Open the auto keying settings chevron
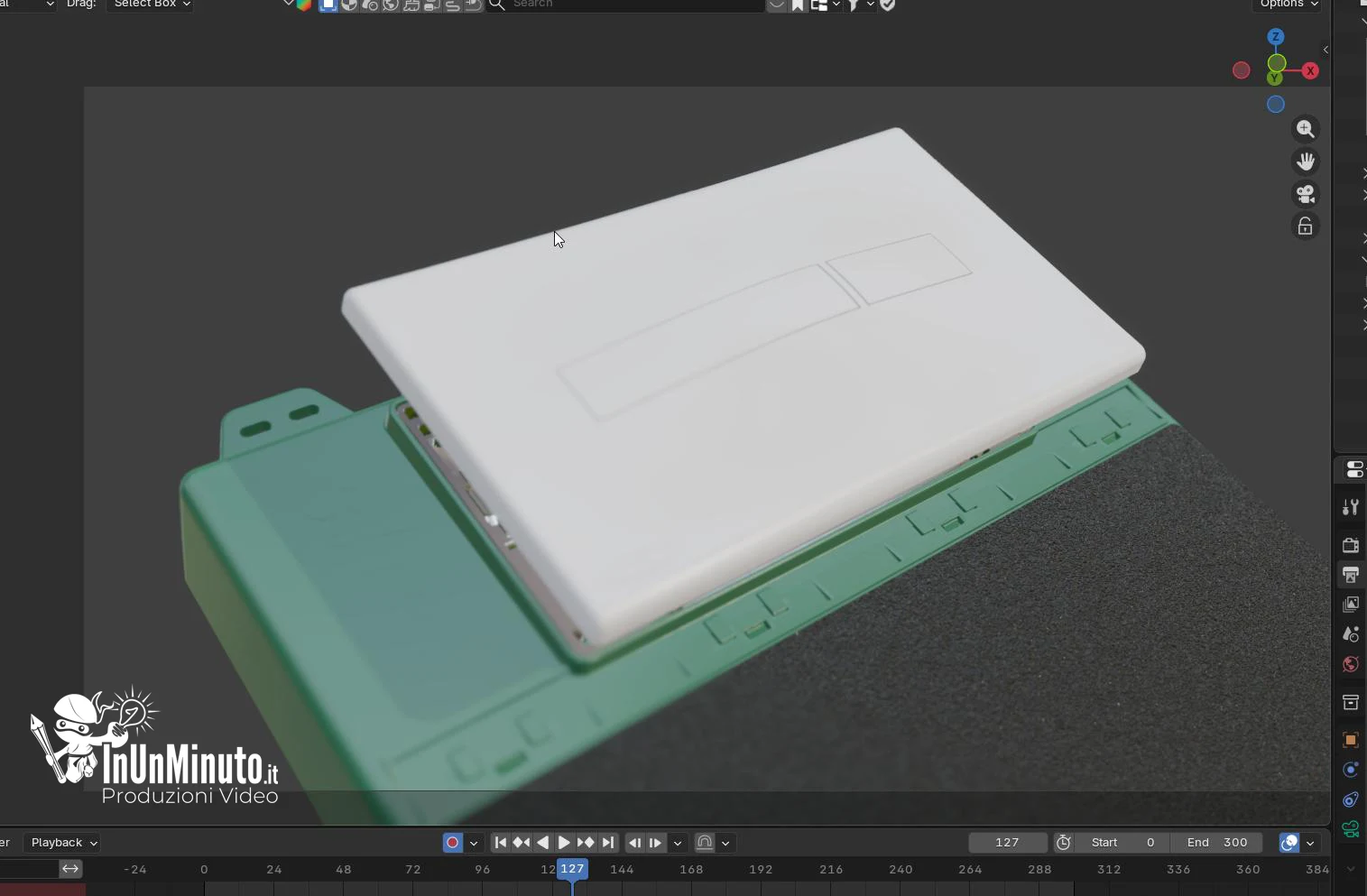Viewport: 1367px width, 896px height. (x=473, y=842)
